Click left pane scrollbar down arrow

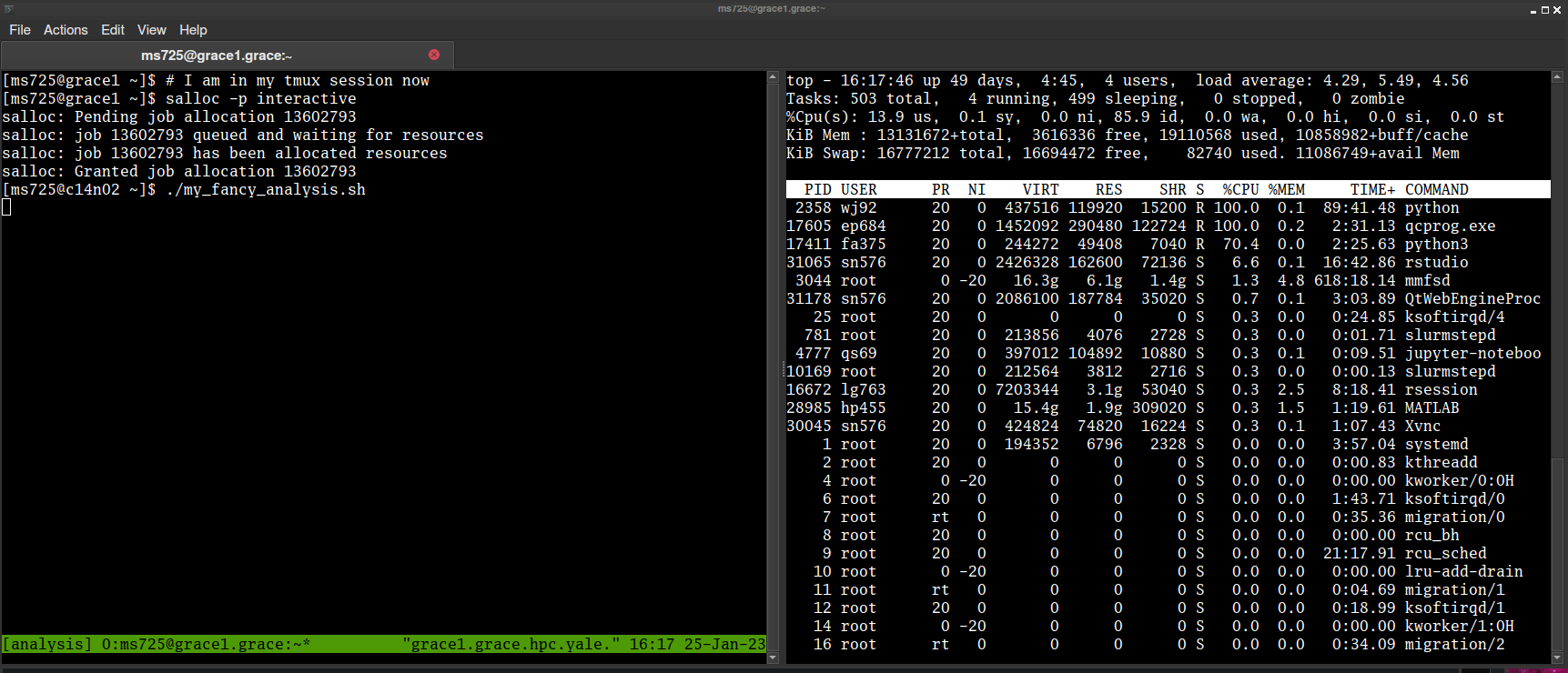coord(774,658)
